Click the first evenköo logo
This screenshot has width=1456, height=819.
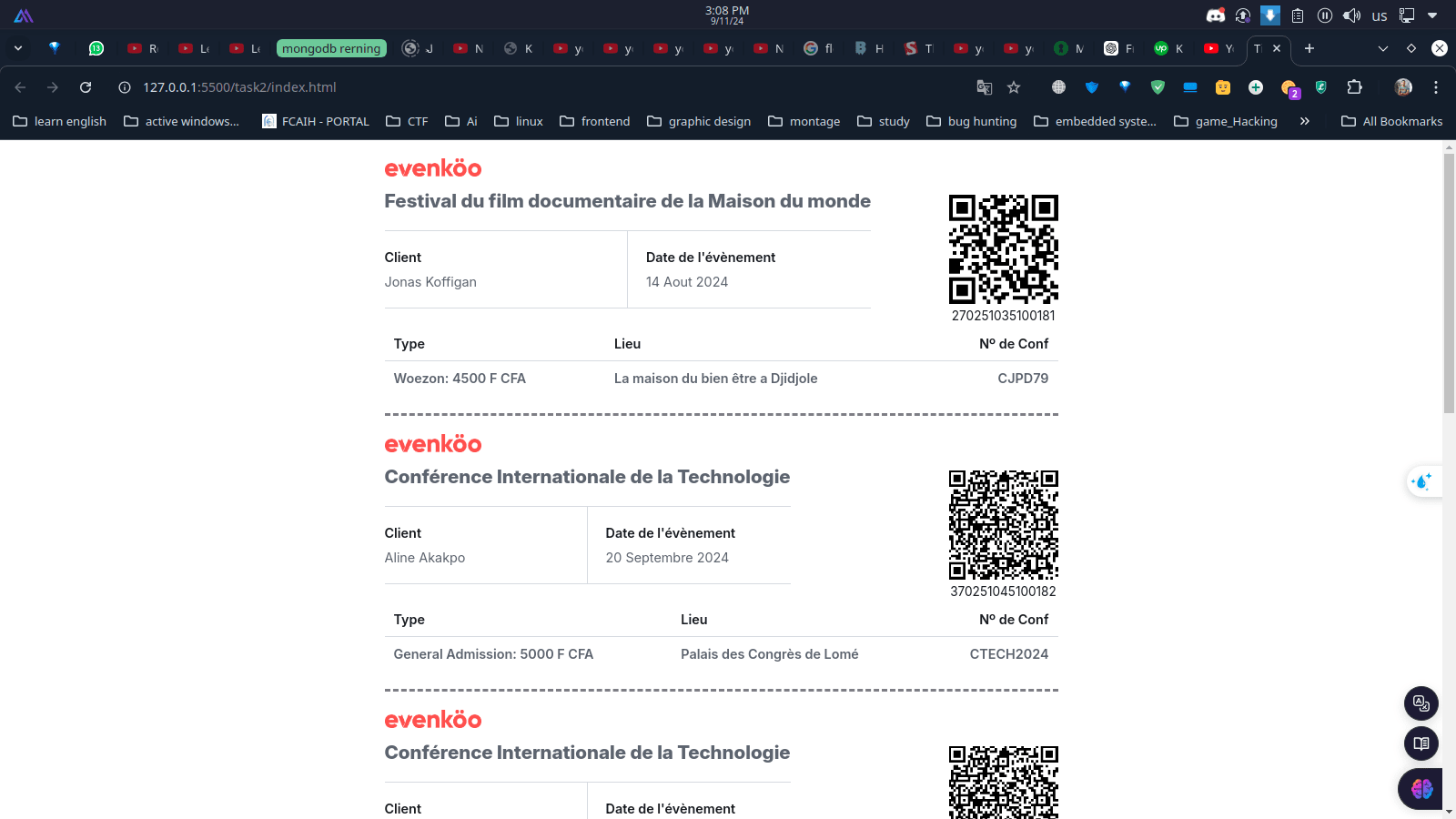(x=433, y=168)
